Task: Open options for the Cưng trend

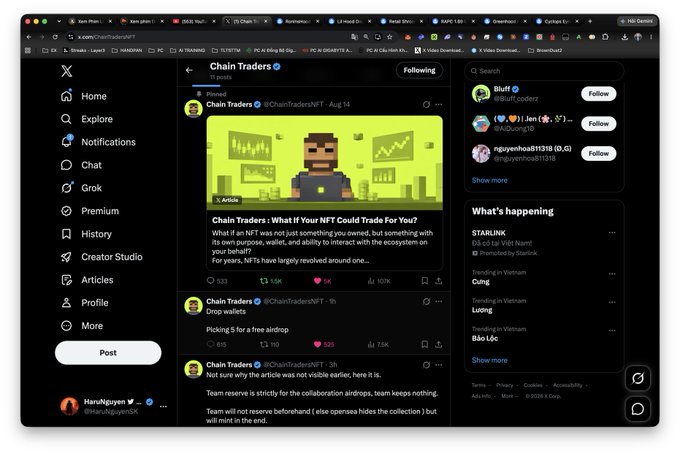Action: pyautogui.click(x=612, y=274)
